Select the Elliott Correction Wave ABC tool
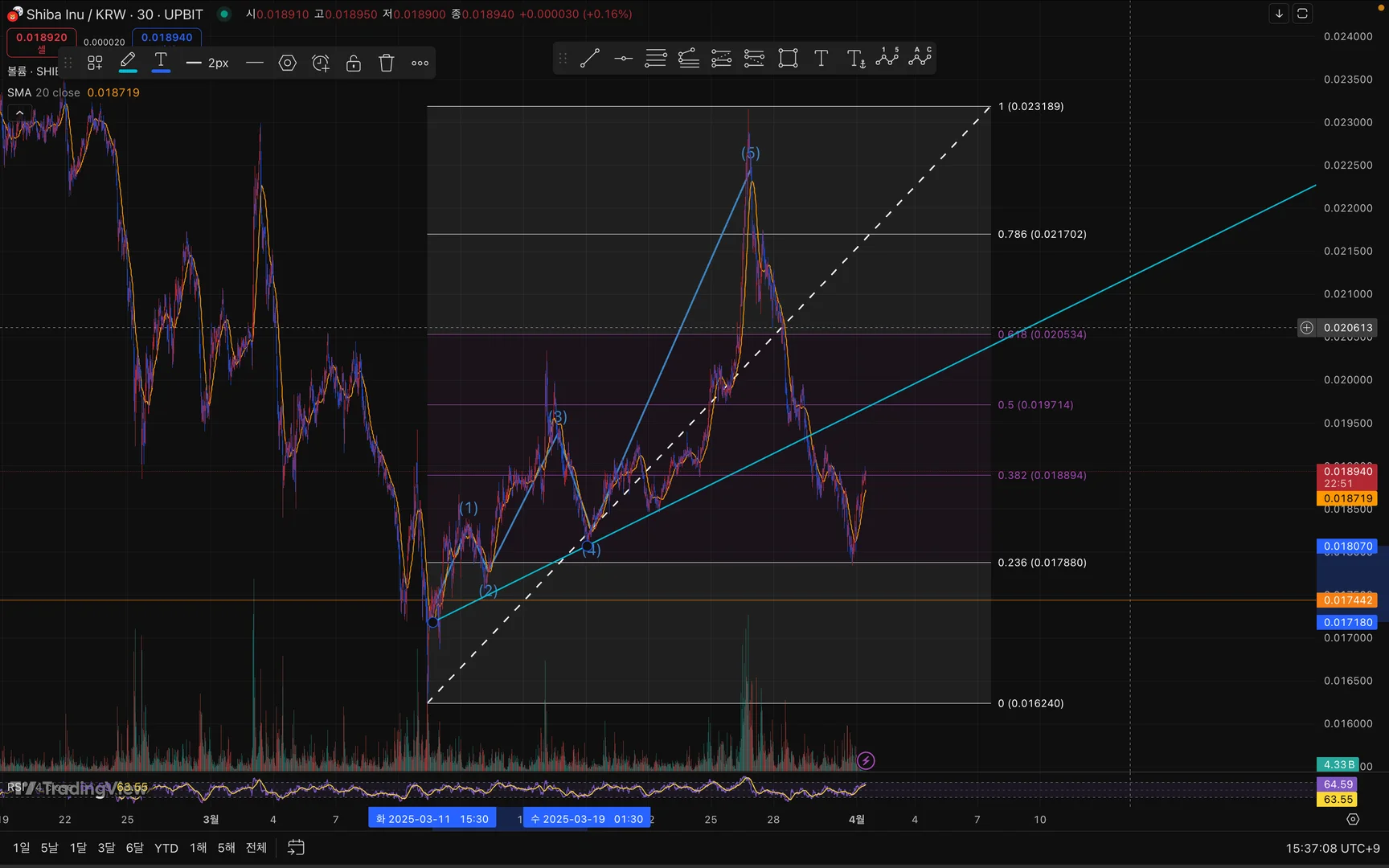Image resolution: width=1389 pixels, height=868 pixels. point(920,57)
